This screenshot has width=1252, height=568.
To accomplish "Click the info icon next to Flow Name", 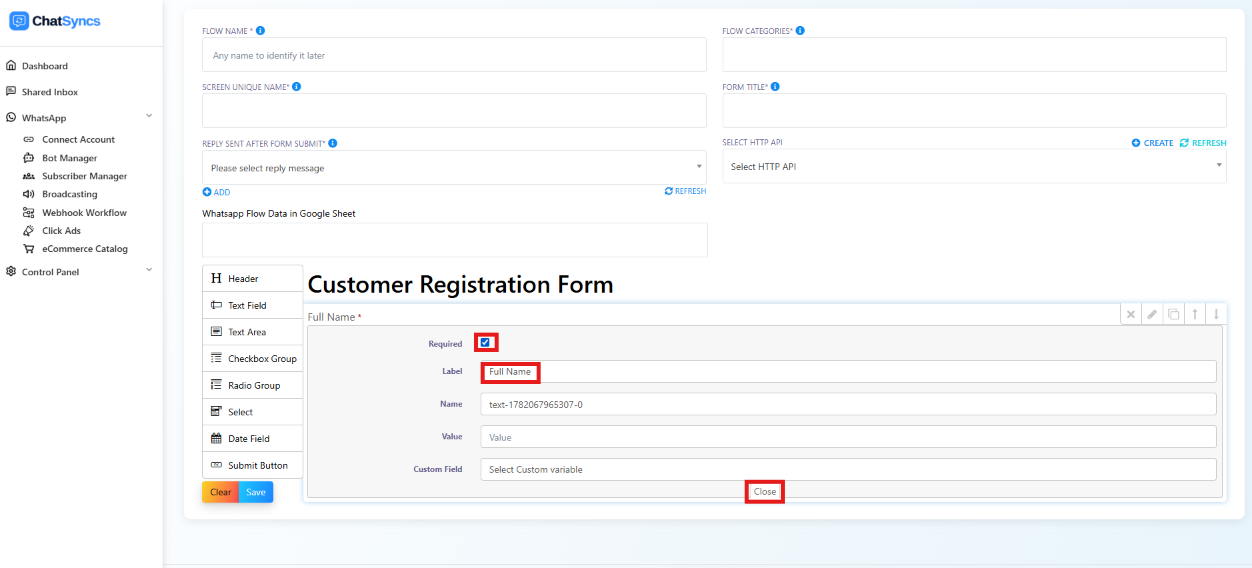I will click(x=260, y=31).
